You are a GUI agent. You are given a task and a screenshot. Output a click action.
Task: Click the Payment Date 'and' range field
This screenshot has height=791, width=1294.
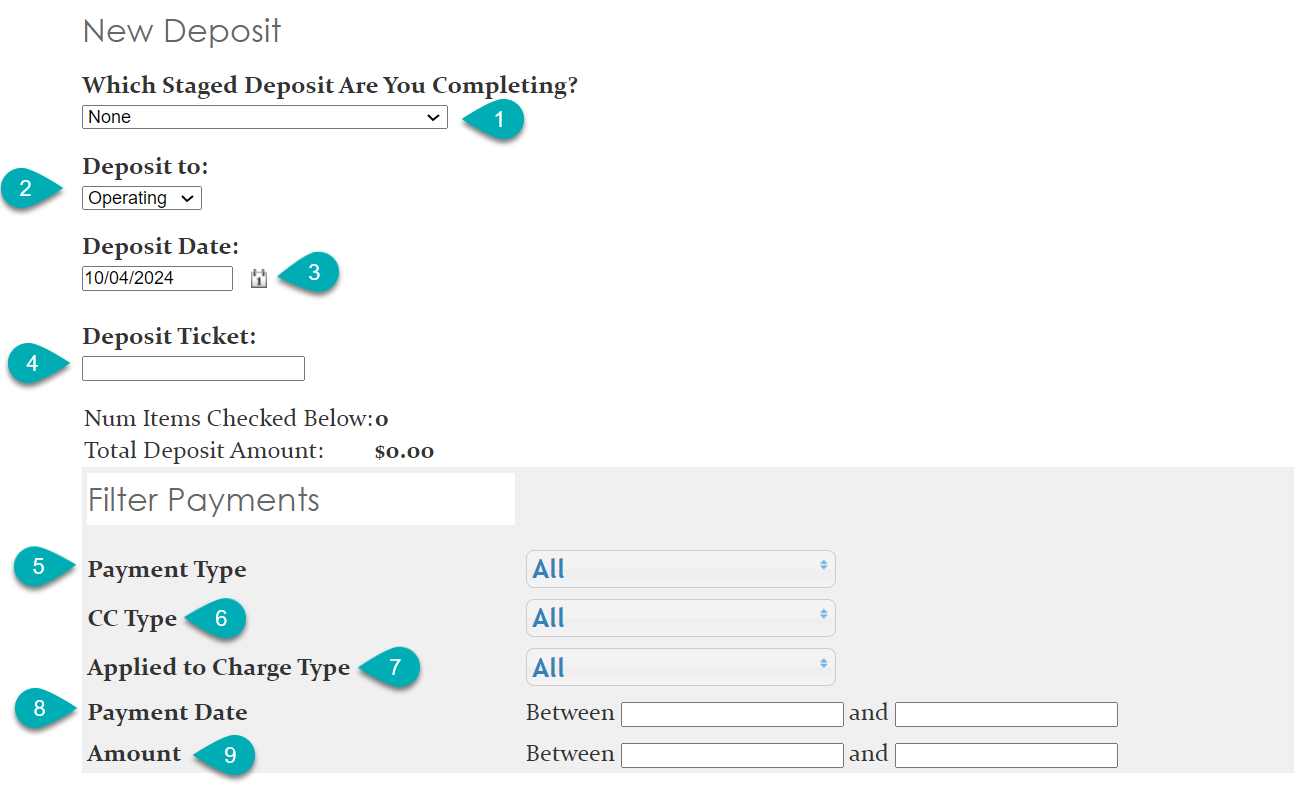(1005, 713)
